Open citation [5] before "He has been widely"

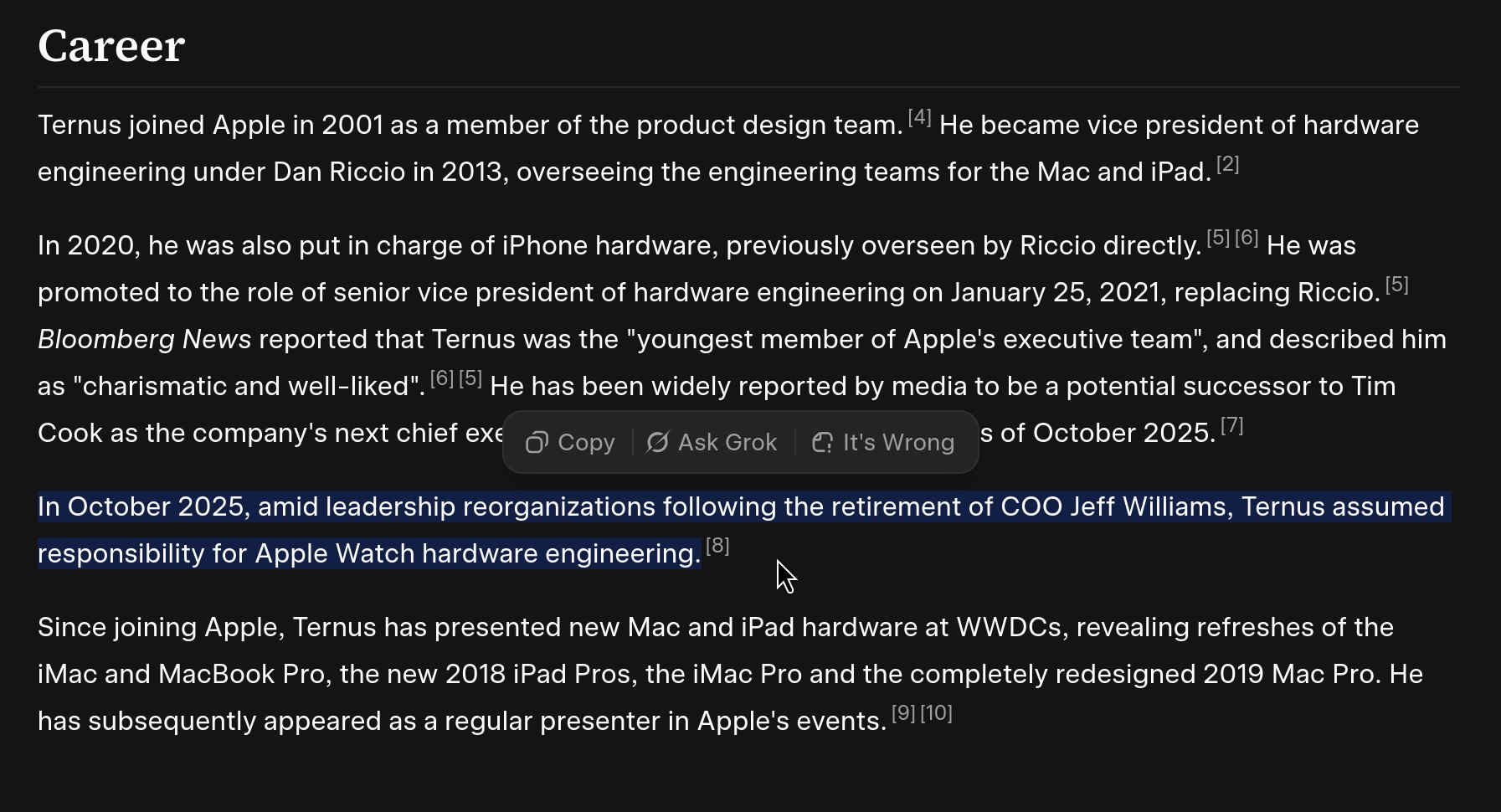tap(470, 379)
